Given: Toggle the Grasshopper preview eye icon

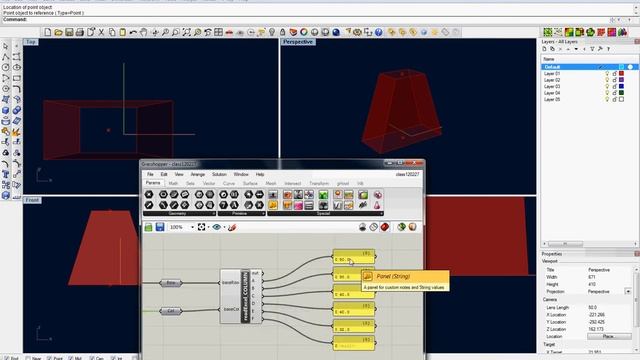Looking at the screenshot, I should [x=216, y=227].
